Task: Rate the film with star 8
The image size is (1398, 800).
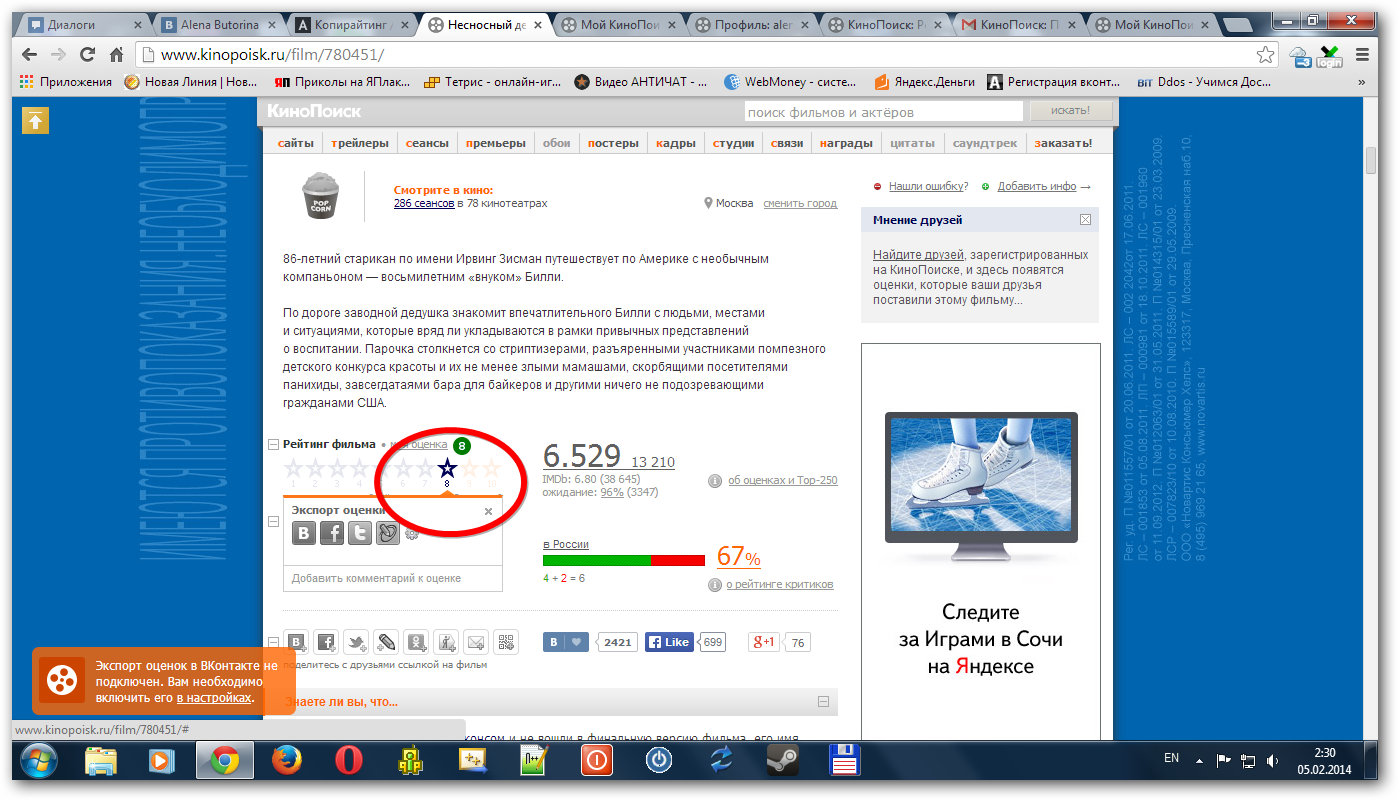Action: click(447, 467)
